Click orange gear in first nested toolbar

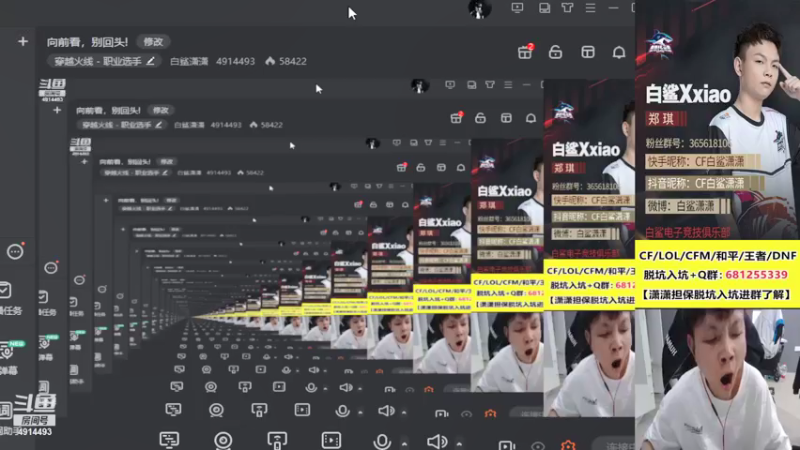coord(490,414)
